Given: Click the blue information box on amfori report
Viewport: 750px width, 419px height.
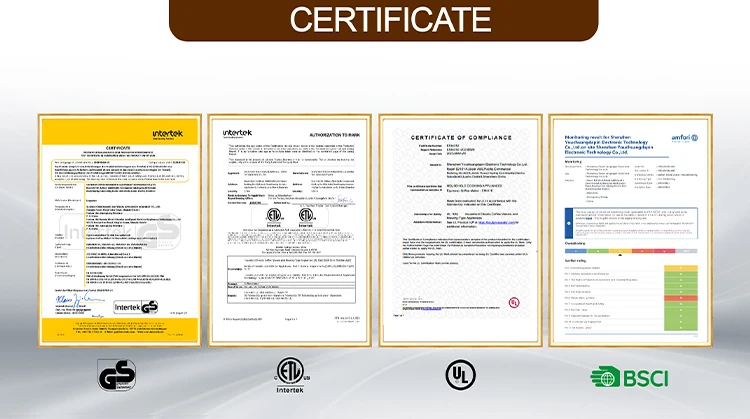Looking at the screenshot, I should coord(631,223).
